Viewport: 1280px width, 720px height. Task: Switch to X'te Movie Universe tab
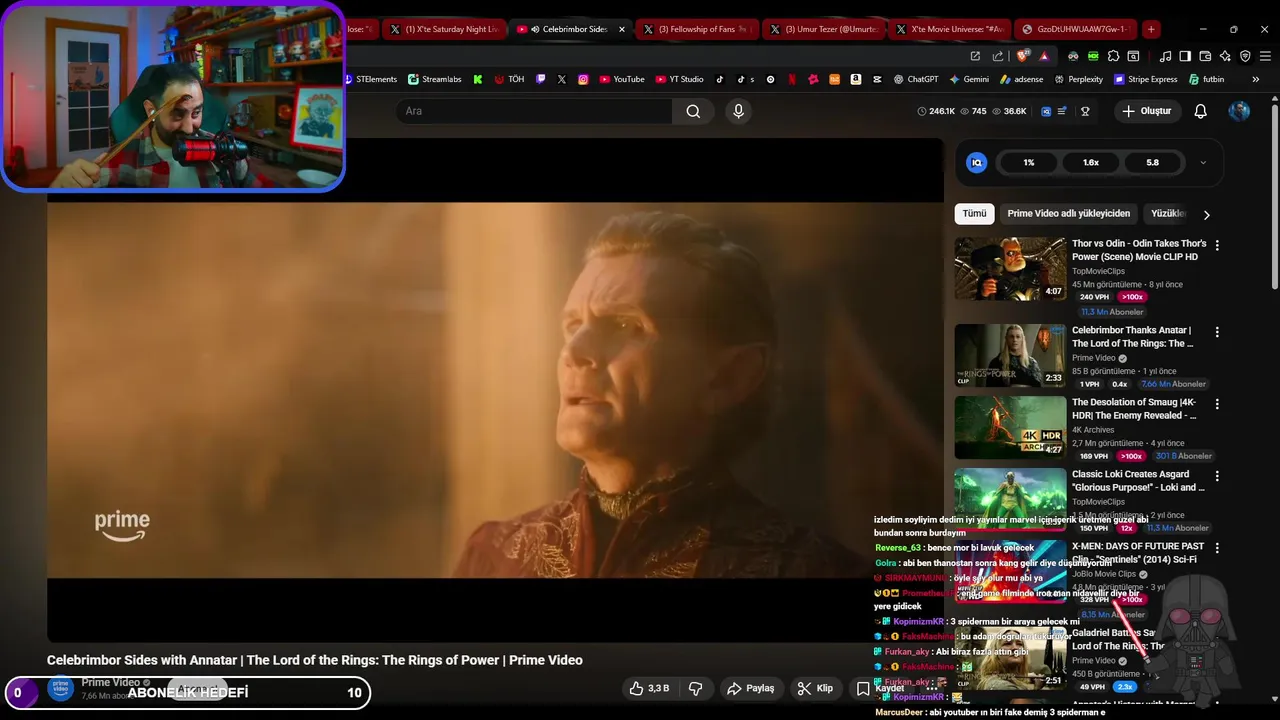pos(950,29)
